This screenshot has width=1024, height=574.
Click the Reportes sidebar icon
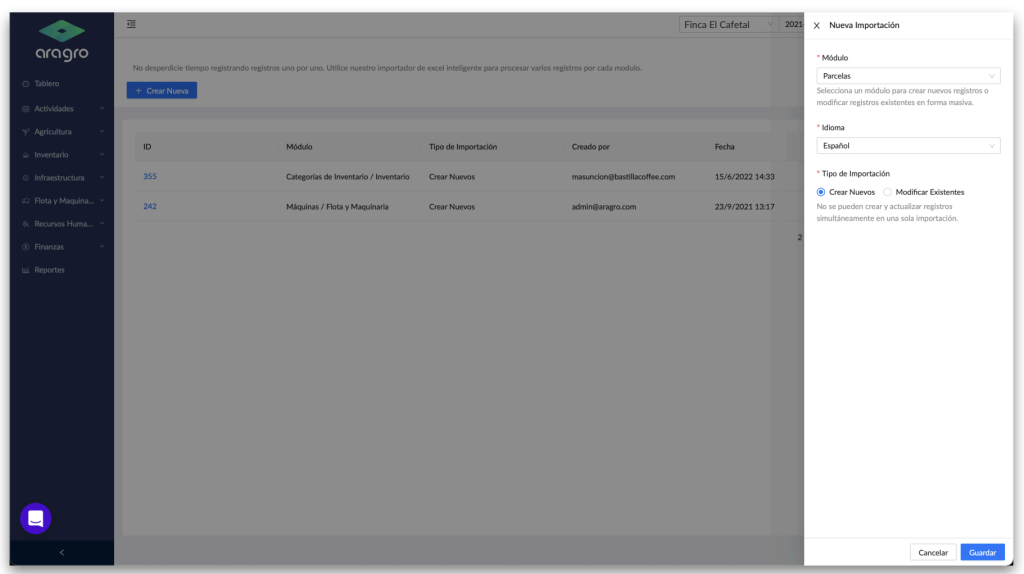coord(25,270)
